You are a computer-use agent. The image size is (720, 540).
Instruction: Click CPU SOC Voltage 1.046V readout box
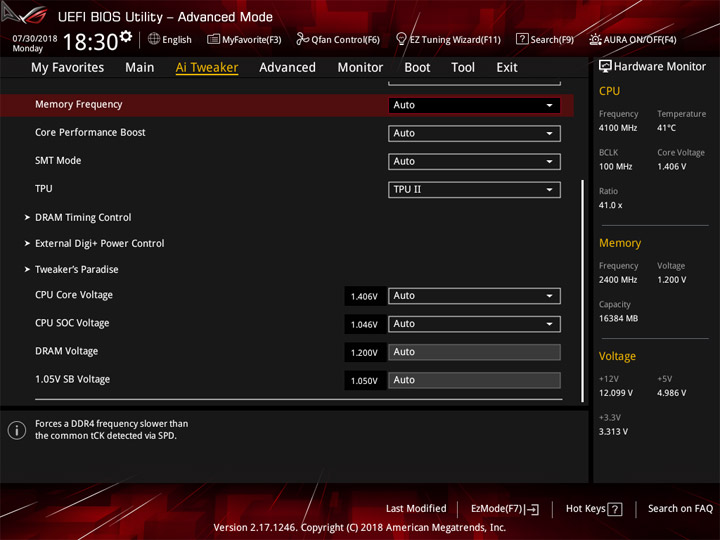[x=365, y=325]
